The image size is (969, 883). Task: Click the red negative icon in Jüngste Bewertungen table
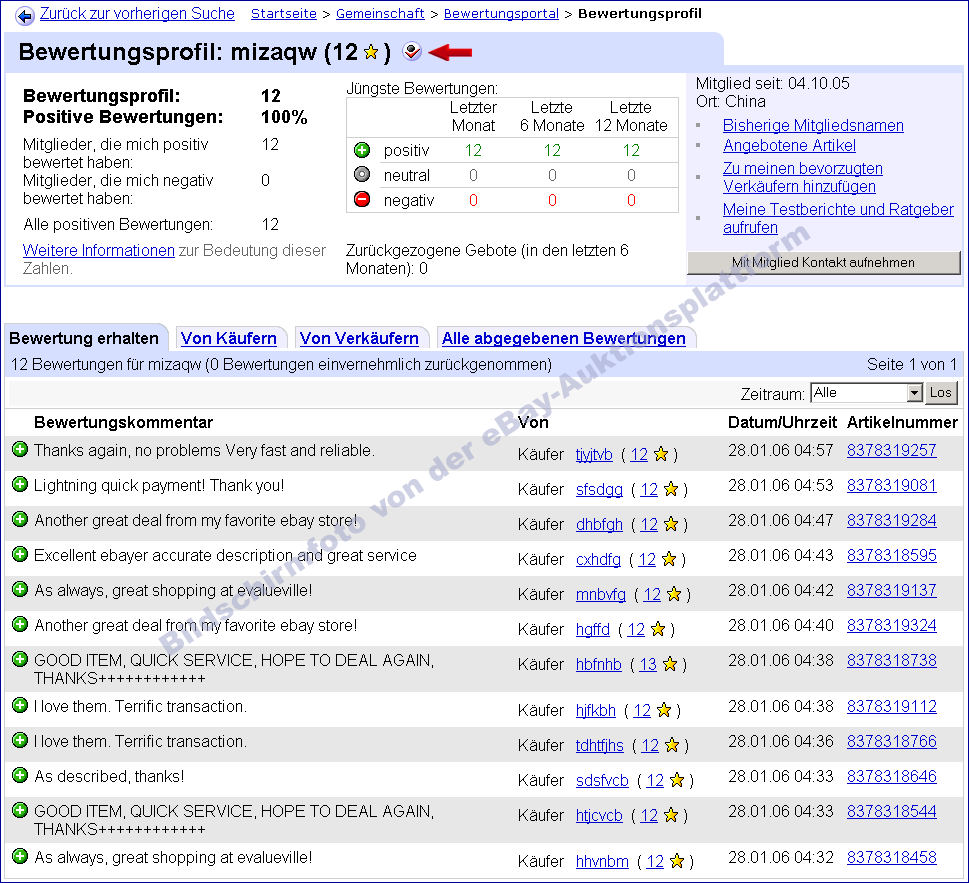coord(362,199)
